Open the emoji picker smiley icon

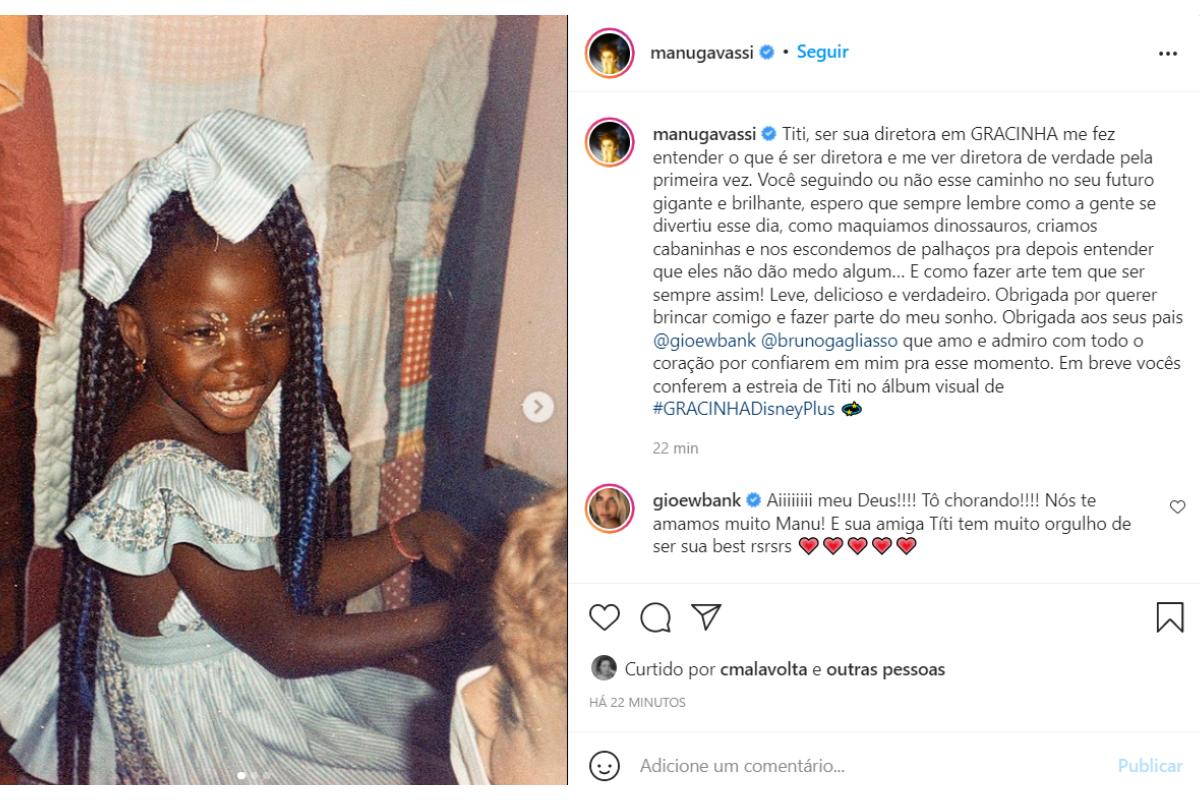pyautogui.click(x=605, y=767)
